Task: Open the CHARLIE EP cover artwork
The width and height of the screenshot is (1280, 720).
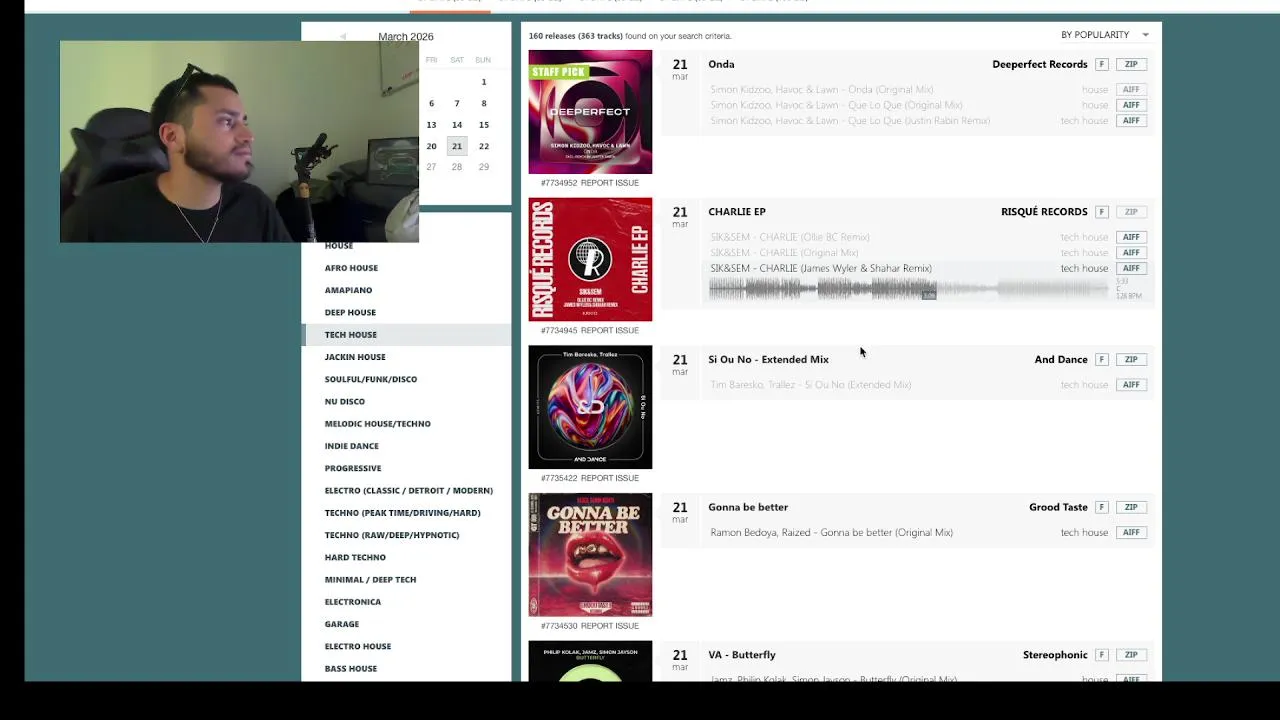Action: 590,260
